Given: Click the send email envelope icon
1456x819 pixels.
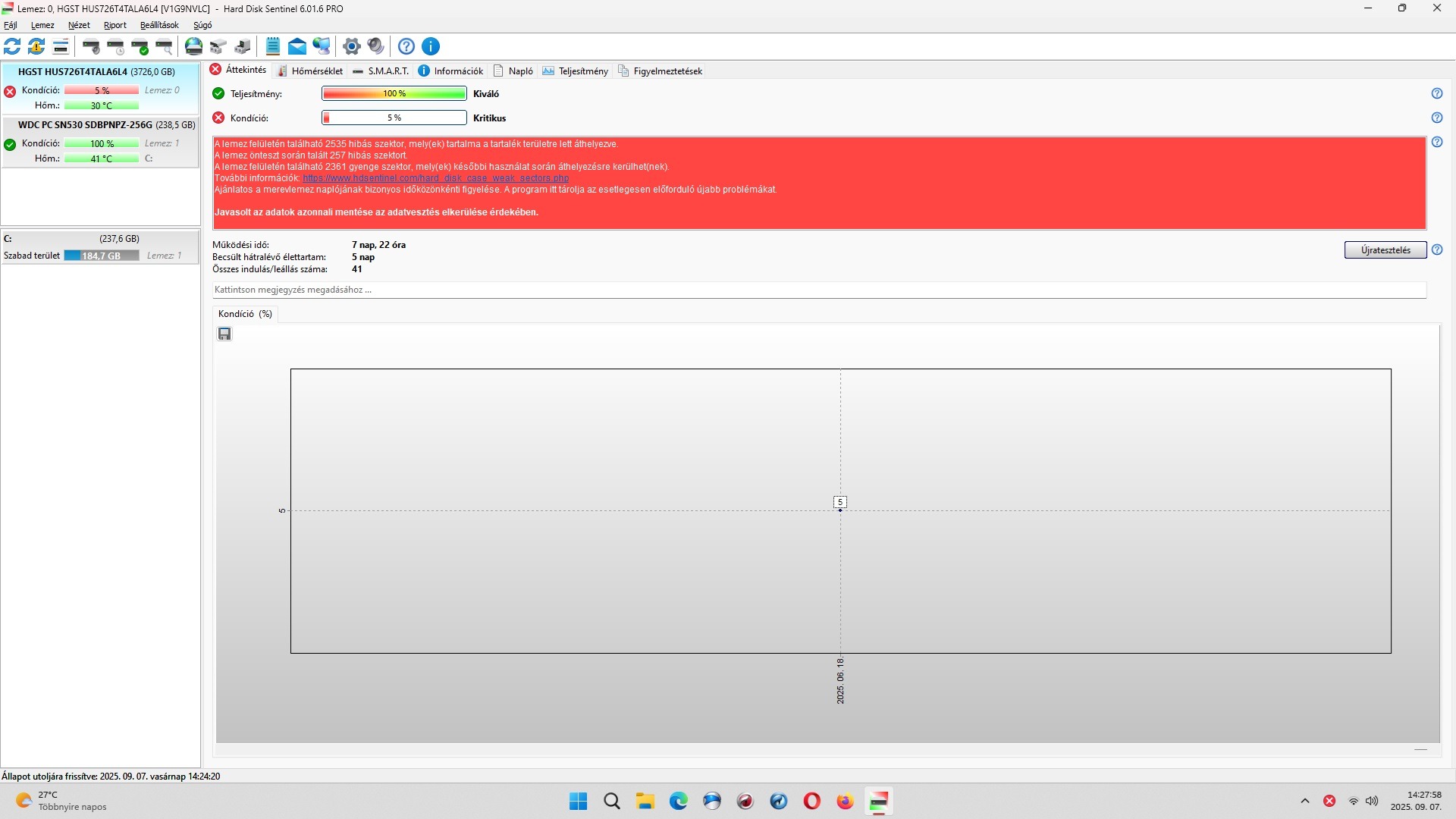Looking at the screenshot, I should point(297,46).
